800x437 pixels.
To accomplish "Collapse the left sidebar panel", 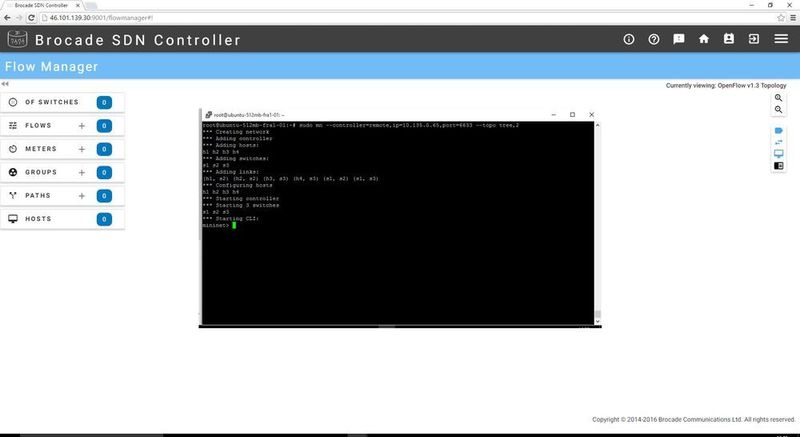I will point(5,84).
